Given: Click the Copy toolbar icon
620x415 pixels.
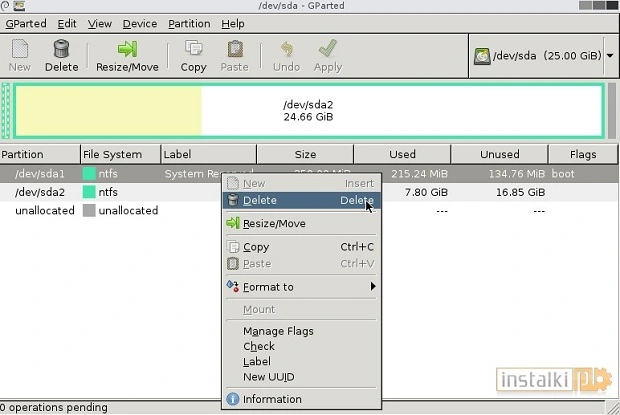Looking at the screenshot, I should [x=193, y=49].
